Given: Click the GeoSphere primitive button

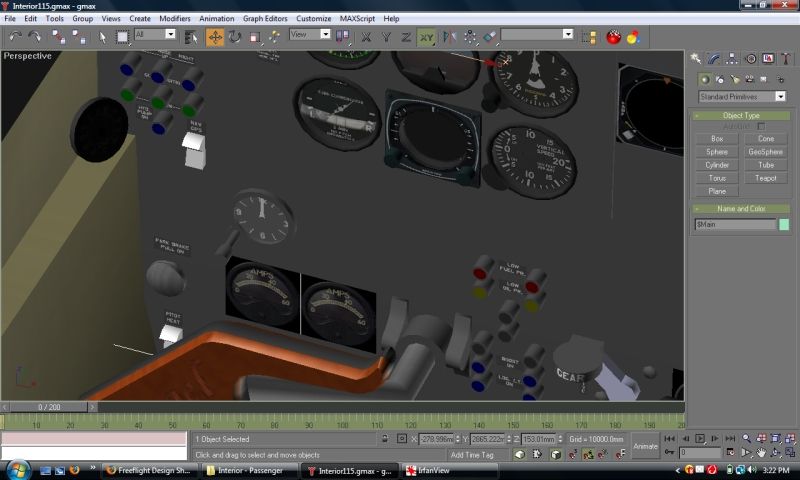Looking at the screenshot, I should [765, 152].
